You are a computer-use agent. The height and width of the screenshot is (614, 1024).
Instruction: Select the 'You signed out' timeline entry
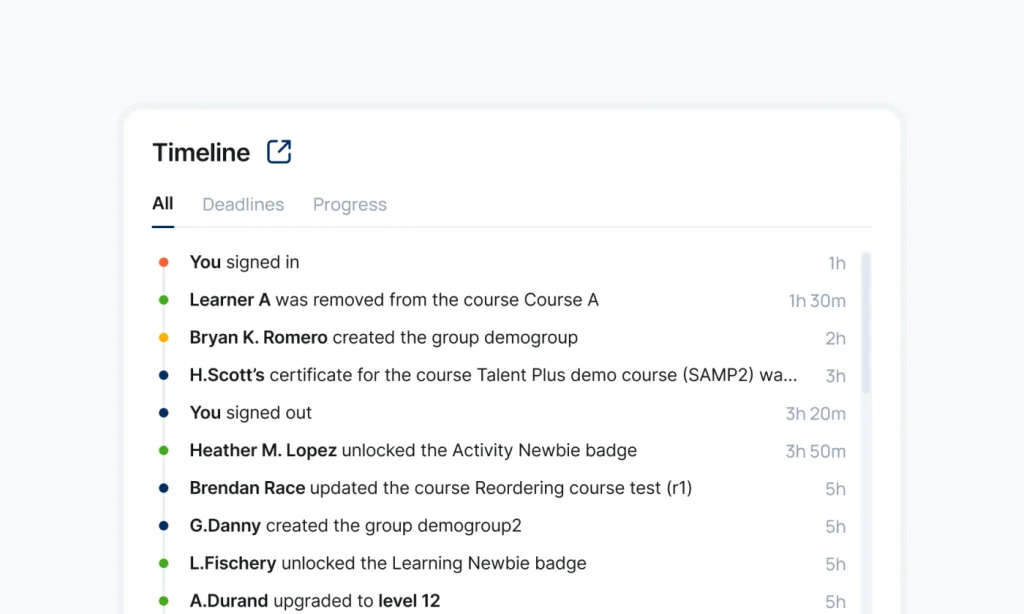(250, 413)
